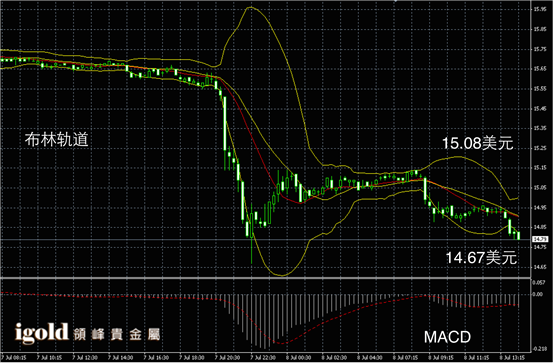
Task: Click the 7 Jul 08:15 time marker
Action: 13,358
